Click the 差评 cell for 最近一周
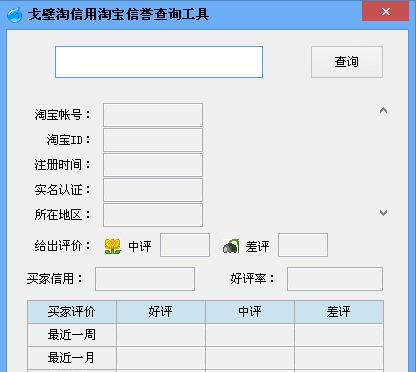416x372 pixels. click(x=339, y=335)
